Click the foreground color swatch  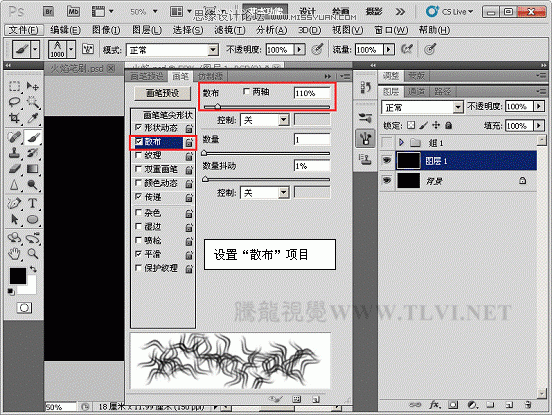coord(18,276)
